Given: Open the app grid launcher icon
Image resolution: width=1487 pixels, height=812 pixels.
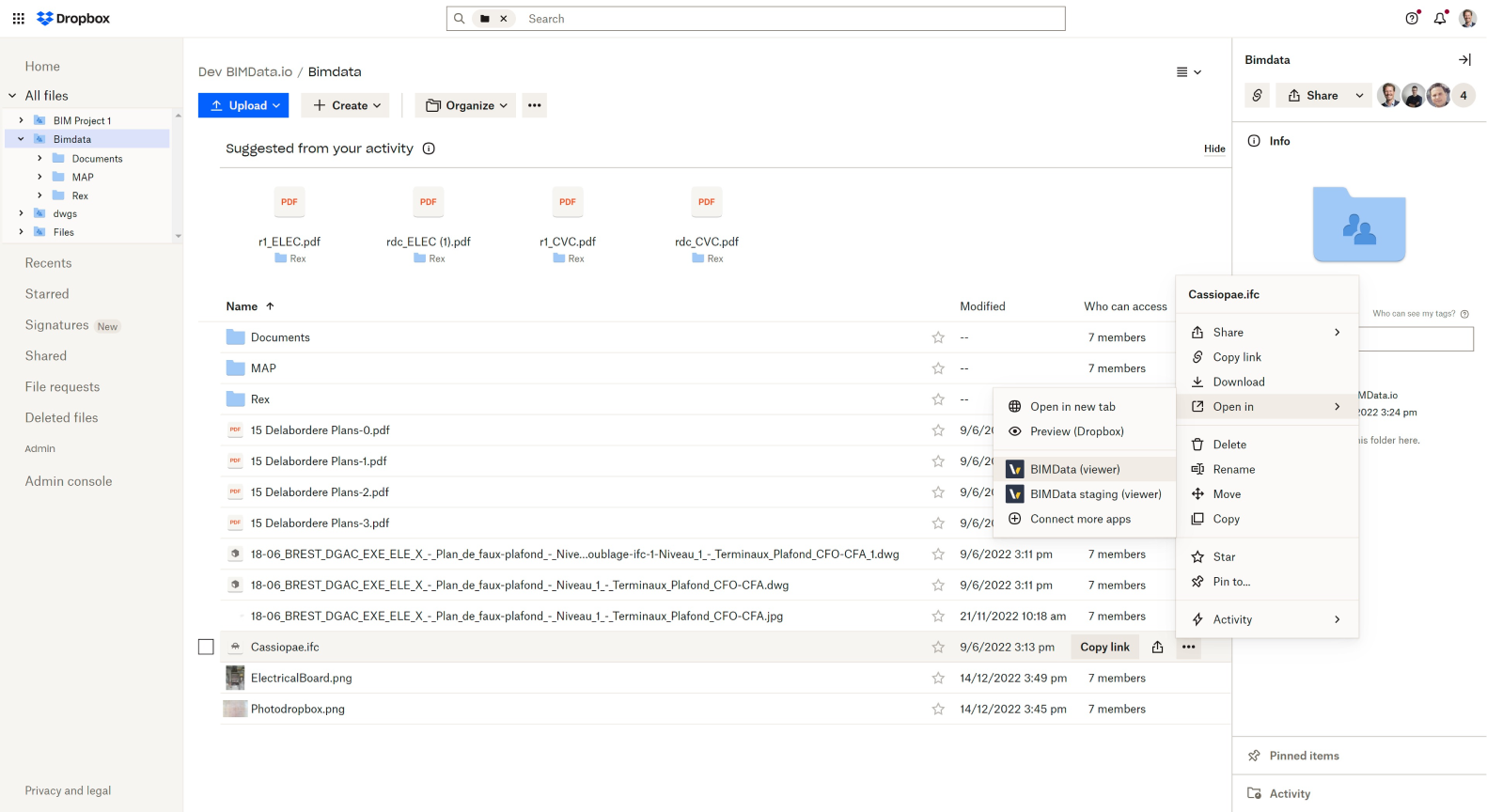Looking at the screenshot, I should [18, 19].
